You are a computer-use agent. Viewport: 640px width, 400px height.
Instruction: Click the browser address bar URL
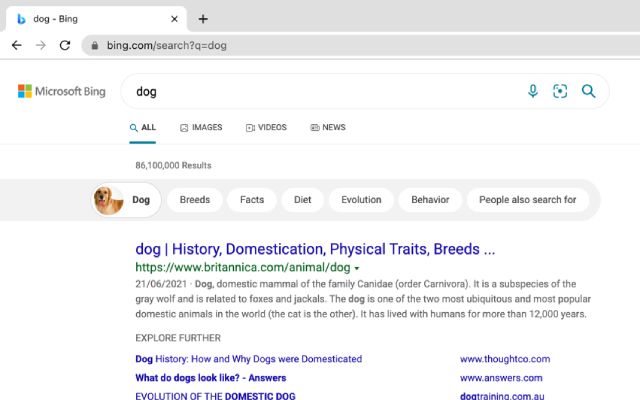tap(167, 45)
